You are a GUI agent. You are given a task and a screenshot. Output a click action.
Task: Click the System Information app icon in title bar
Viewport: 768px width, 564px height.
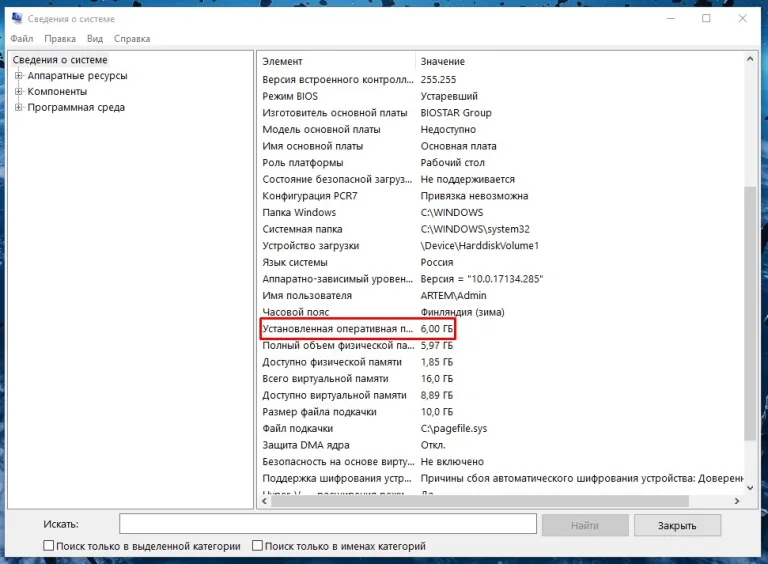point(17,18)
